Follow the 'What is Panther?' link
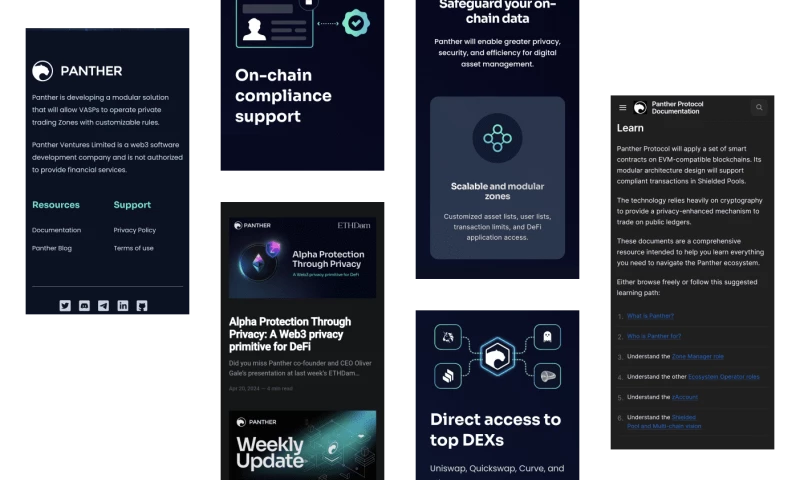This screenshot has width=800, height=480. pyautogui.click(x=650, y=316)
